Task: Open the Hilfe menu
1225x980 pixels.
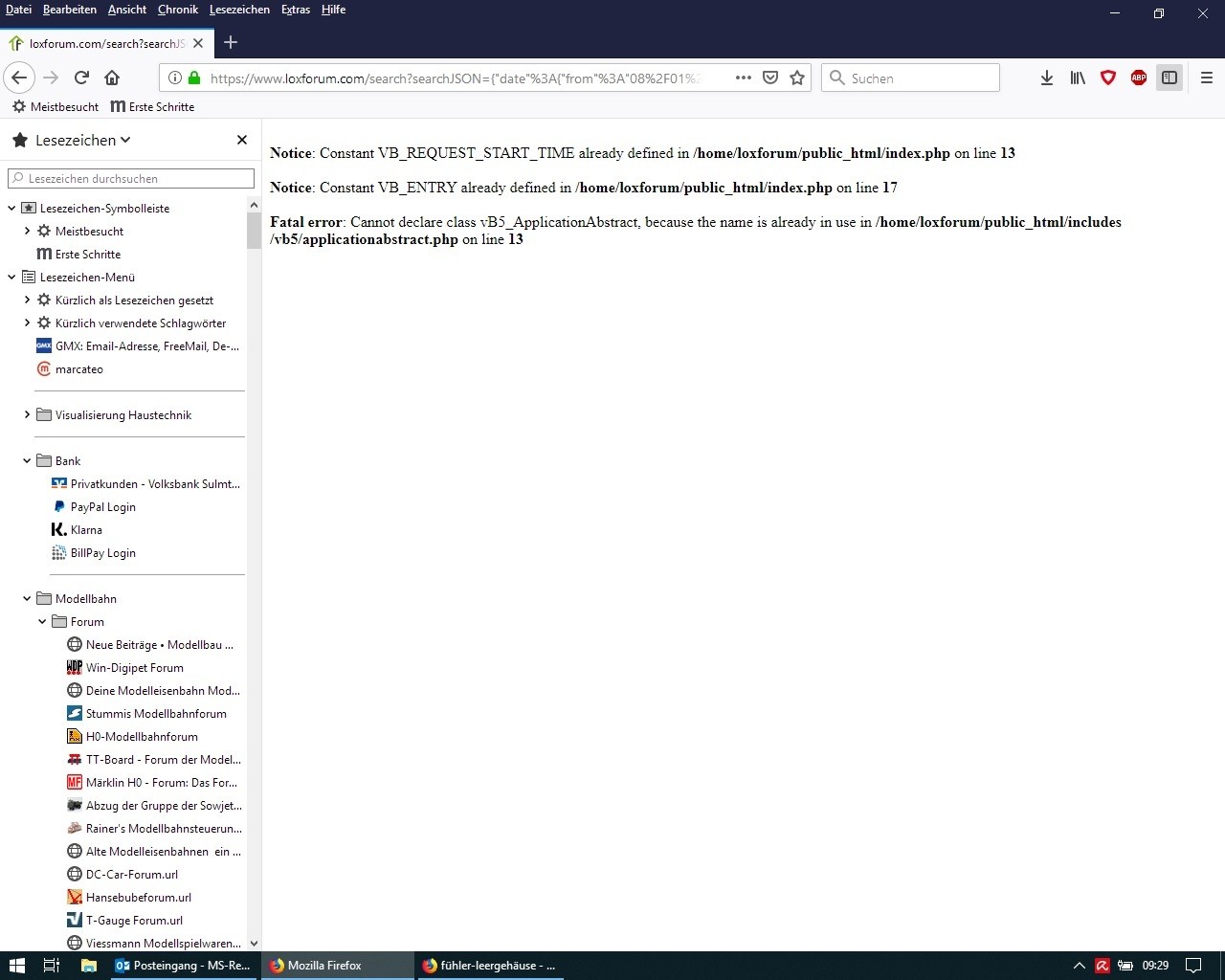Action: [333, 10]
